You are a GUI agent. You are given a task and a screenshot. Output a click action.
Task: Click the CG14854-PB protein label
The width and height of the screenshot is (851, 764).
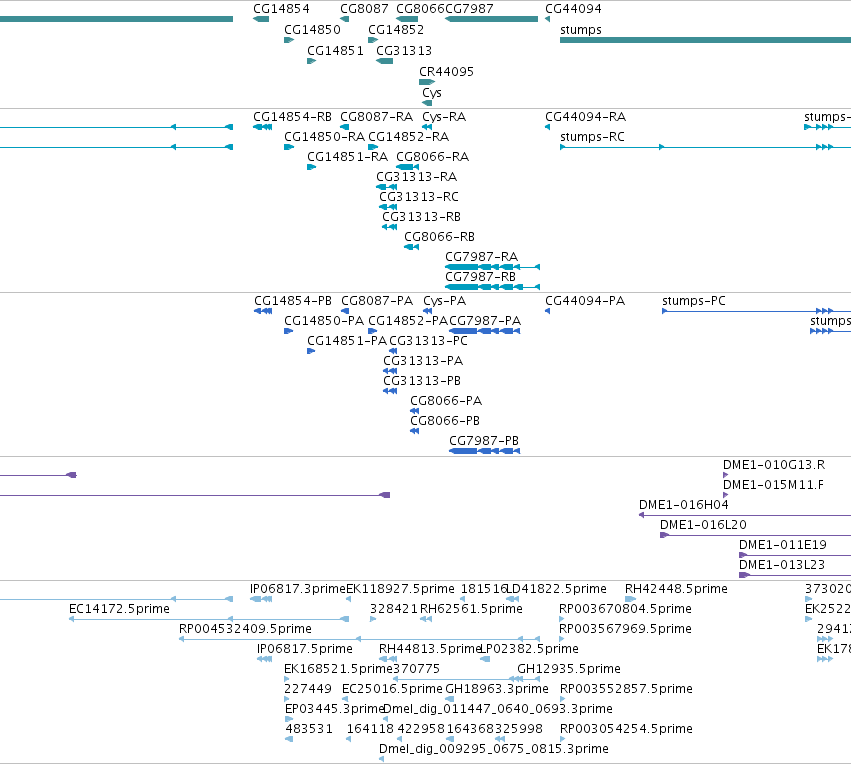tap(293, 301)
